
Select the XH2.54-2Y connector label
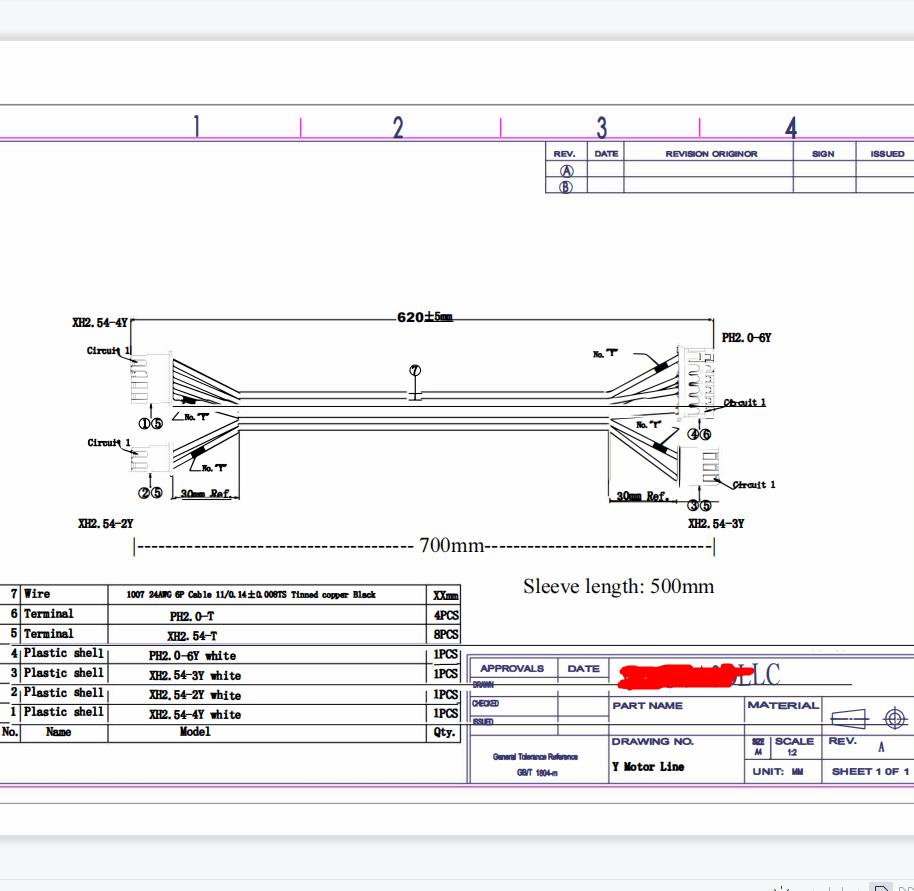coord(105,523)
